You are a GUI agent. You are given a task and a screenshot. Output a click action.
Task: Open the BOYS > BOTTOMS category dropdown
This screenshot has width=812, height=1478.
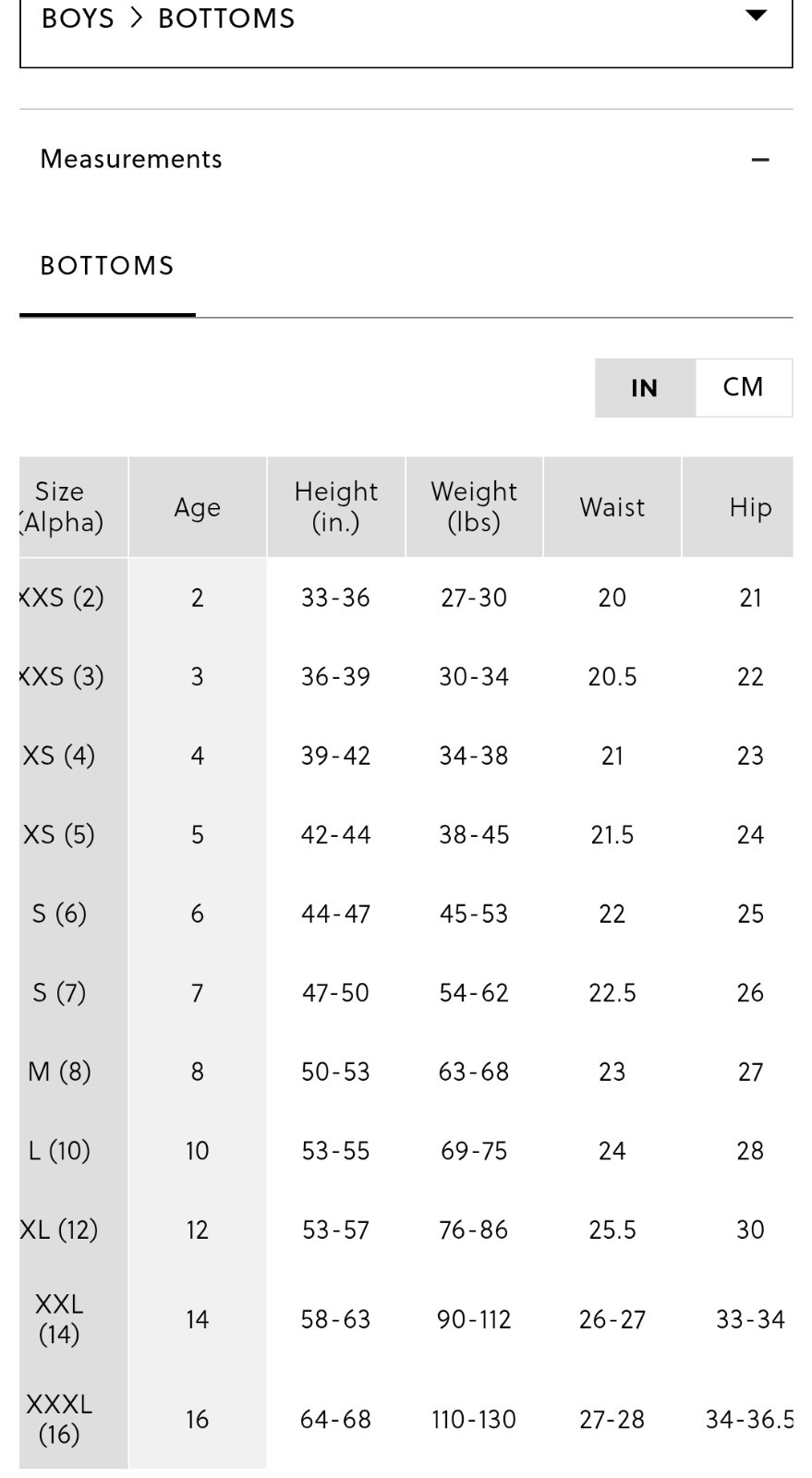pyautogui.click(x=406, y=28)
